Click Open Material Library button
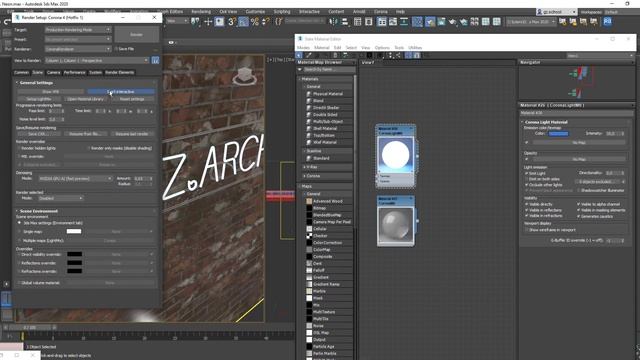 tap(85, 99)
